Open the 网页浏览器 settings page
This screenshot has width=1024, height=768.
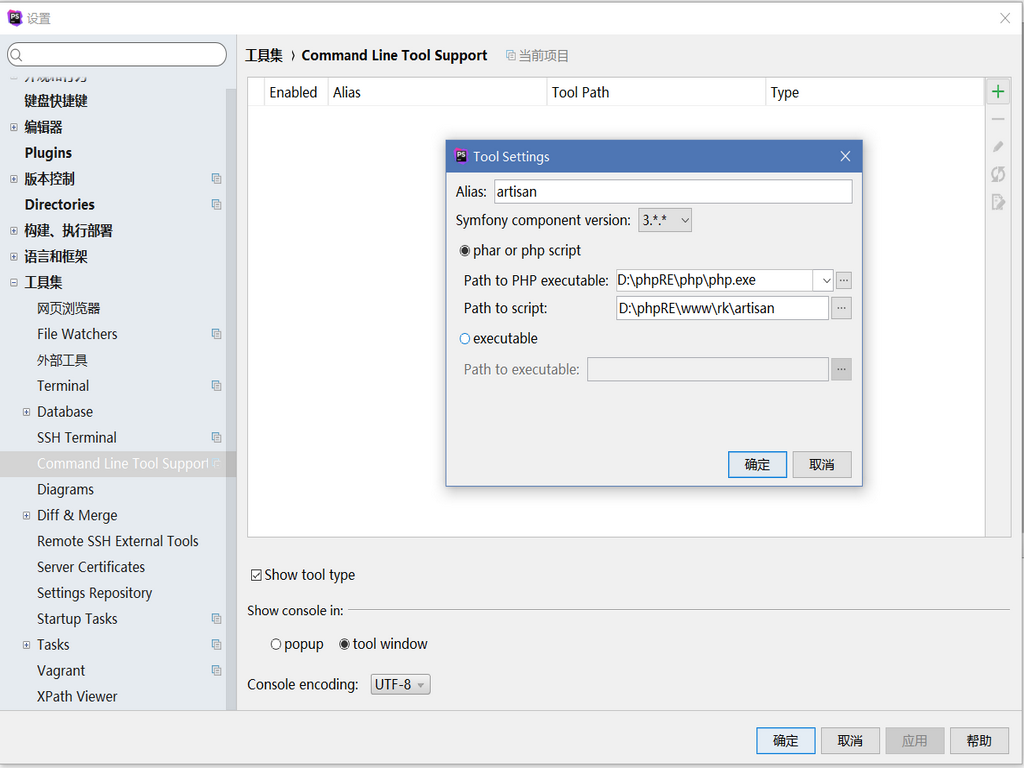pos(69,308)
